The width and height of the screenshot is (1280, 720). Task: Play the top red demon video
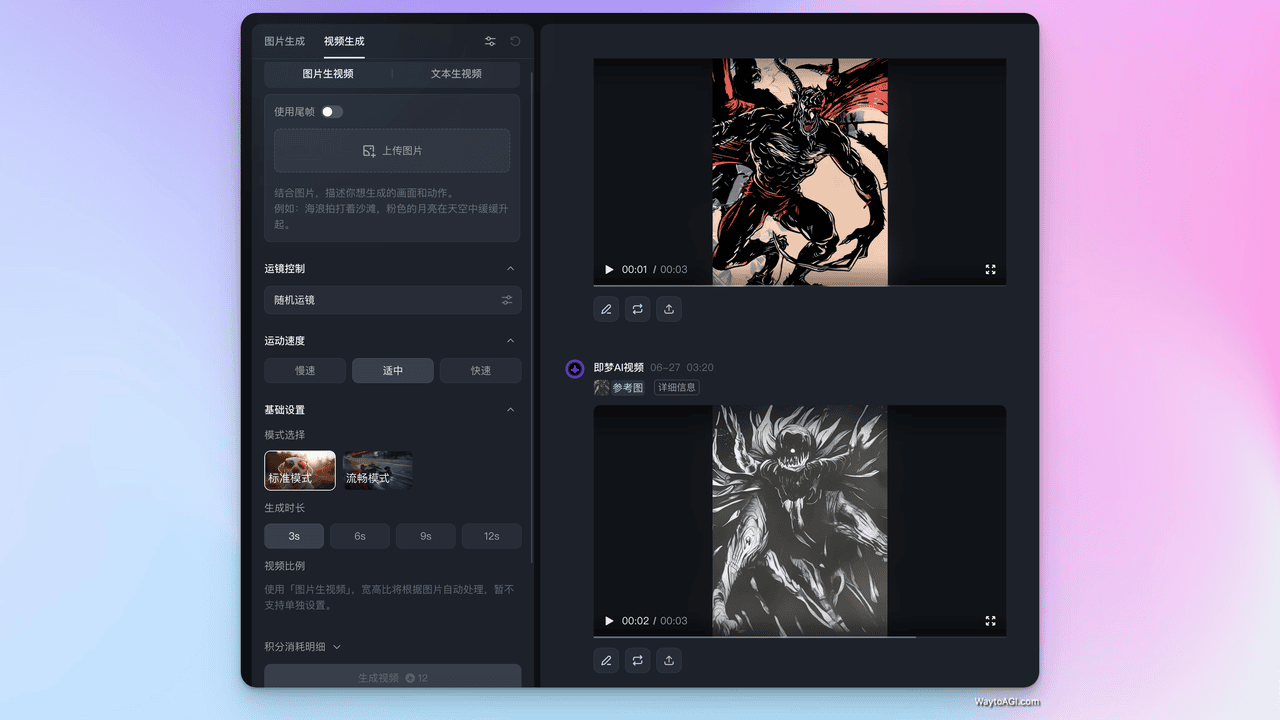tap(609, 270)
